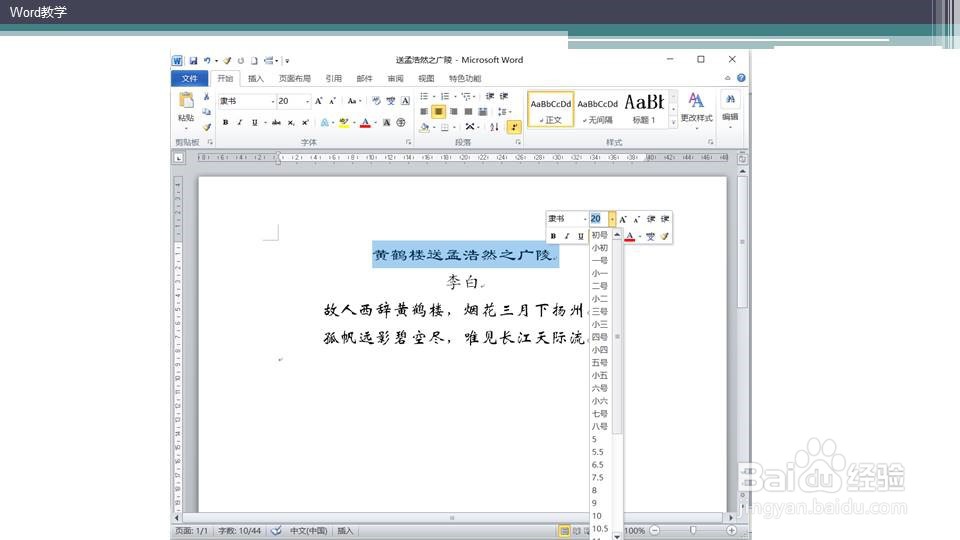The width and height of the screenshot is (960, 540).
Task: Toggle Italic in the ribbon font group
Action: coord(240,122)
